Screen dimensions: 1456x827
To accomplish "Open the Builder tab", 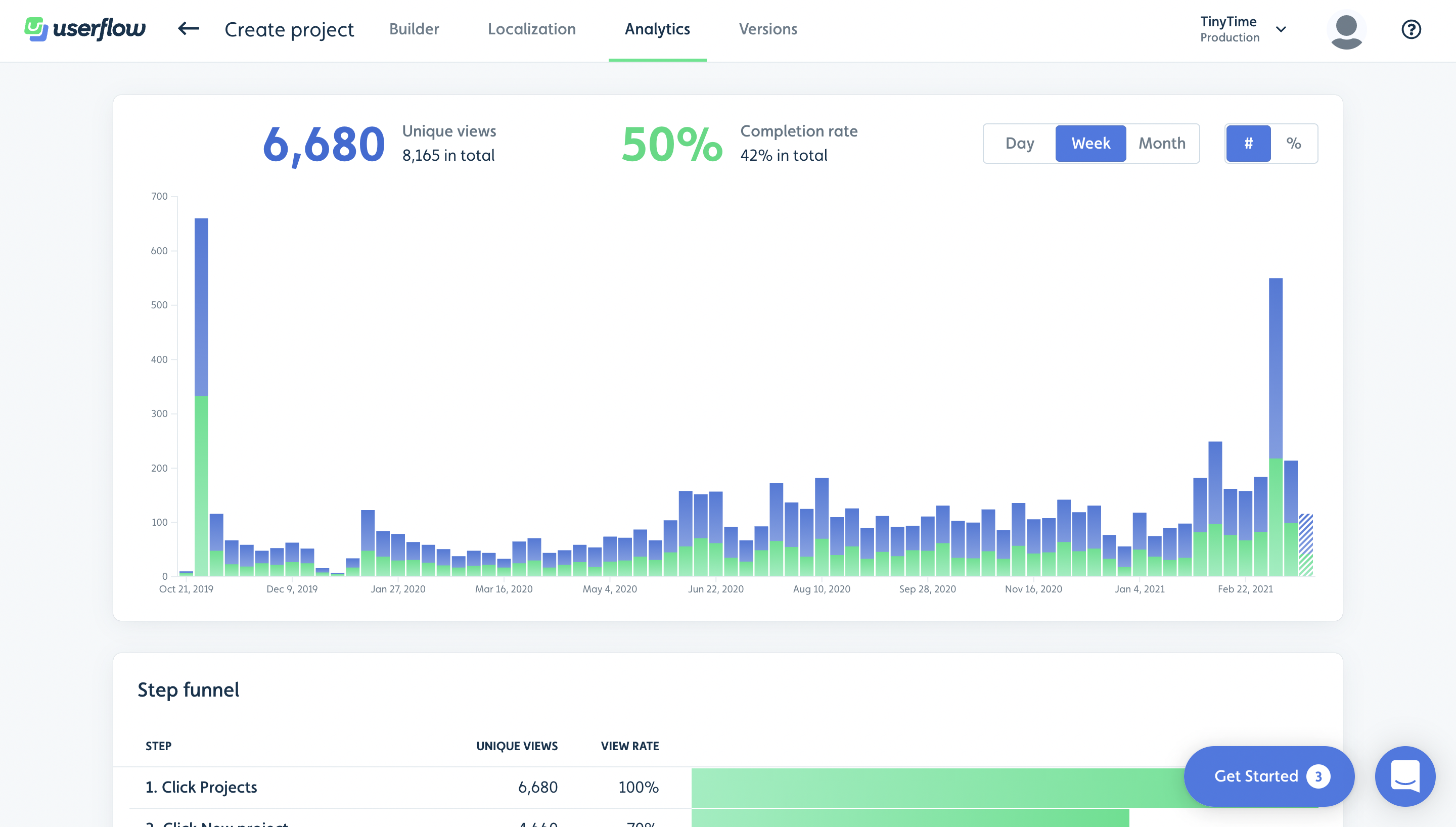I will tap(414, 29).
